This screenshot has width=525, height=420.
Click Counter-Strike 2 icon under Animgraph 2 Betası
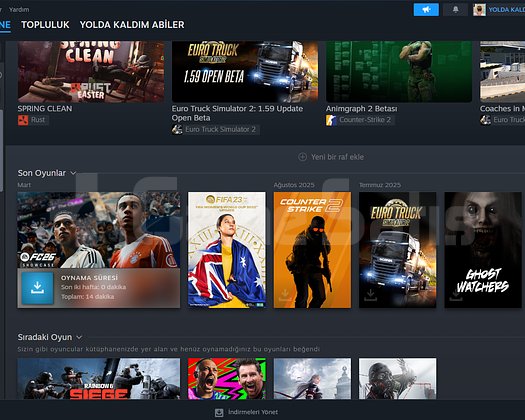(x=331, y=120)
